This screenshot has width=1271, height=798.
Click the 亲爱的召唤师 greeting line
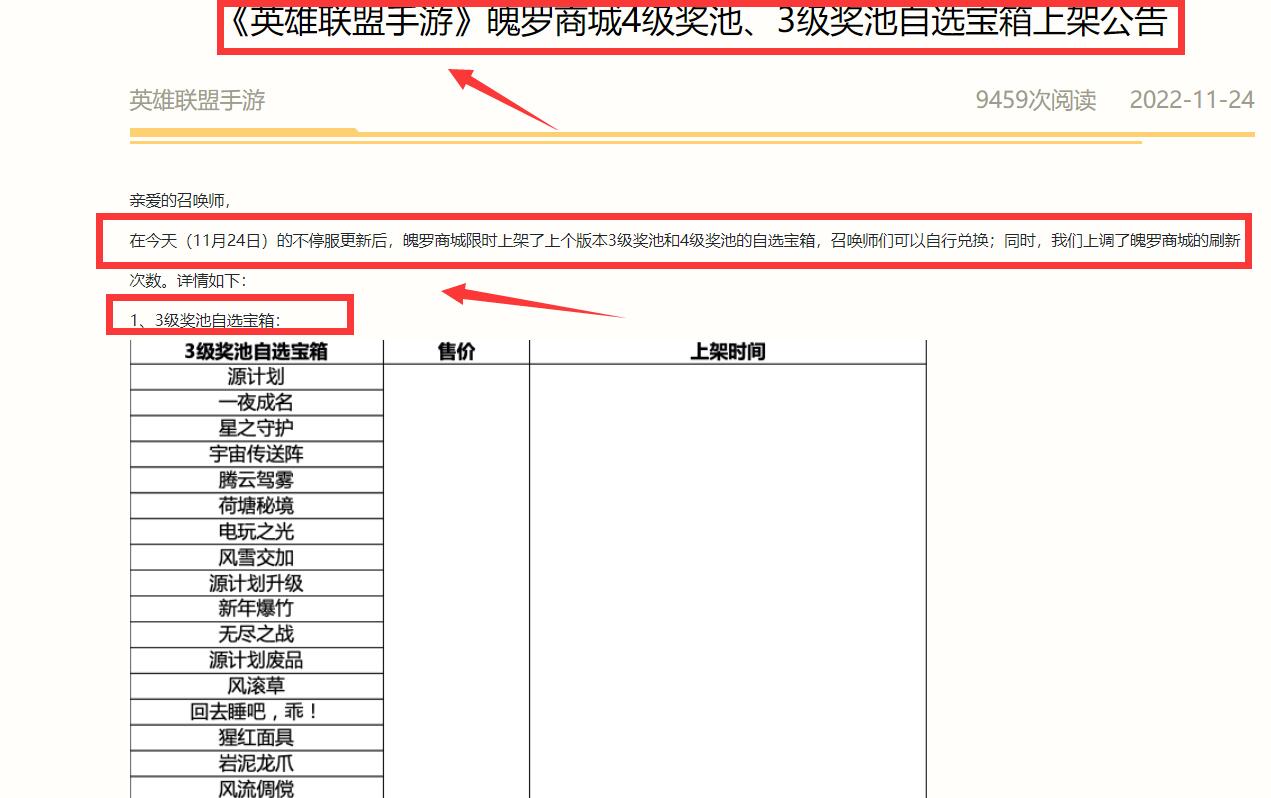point(180,200)
